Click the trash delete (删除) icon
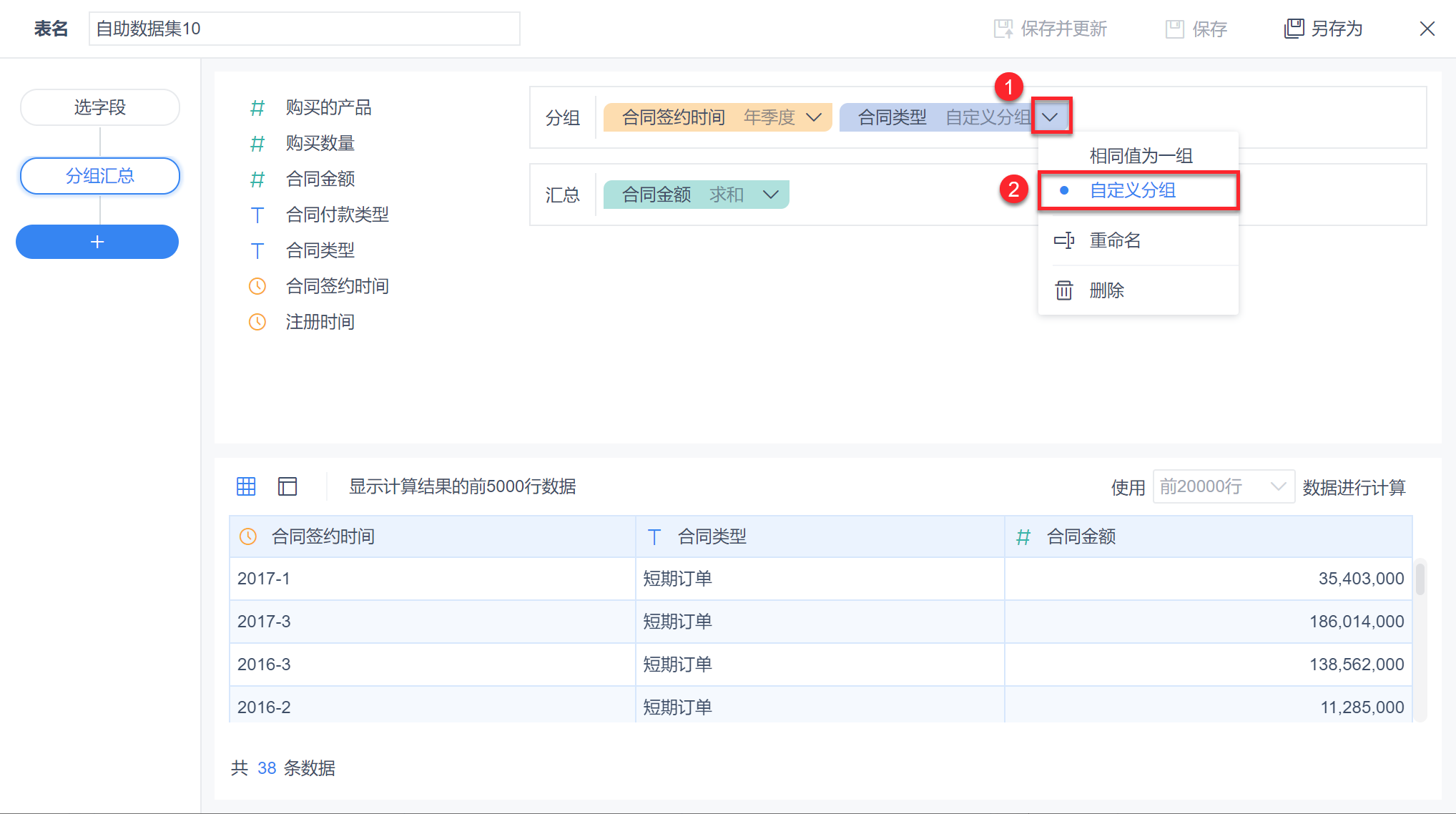1456x814 pixels. pyautogui.click(x=1064, y=290)
